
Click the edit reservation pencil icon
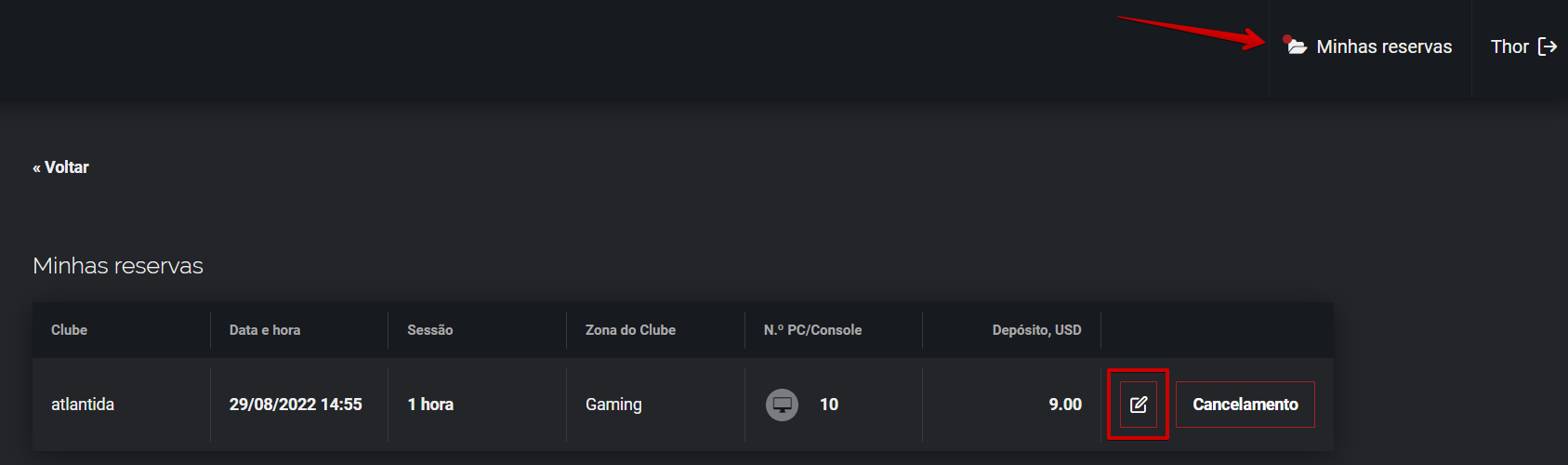1138,405
